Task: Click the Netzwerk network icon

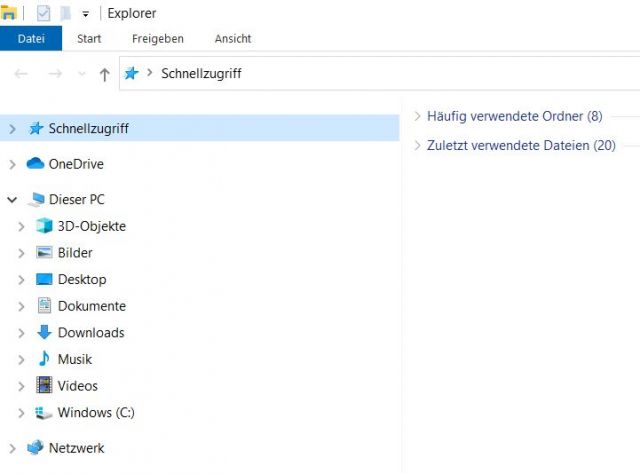Action: pyautogui.click(x=35, y=447)
